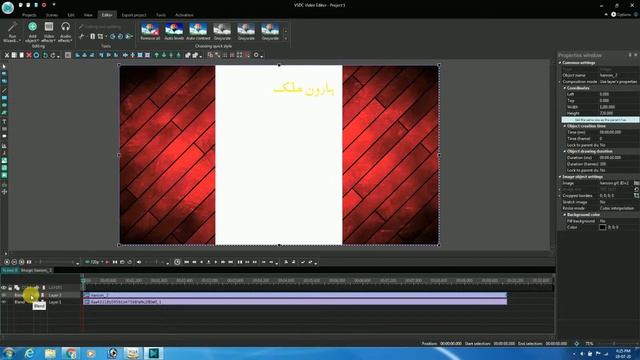Select the rectangle shape tool in sidebar
The image size is (640, 360).
4,98
